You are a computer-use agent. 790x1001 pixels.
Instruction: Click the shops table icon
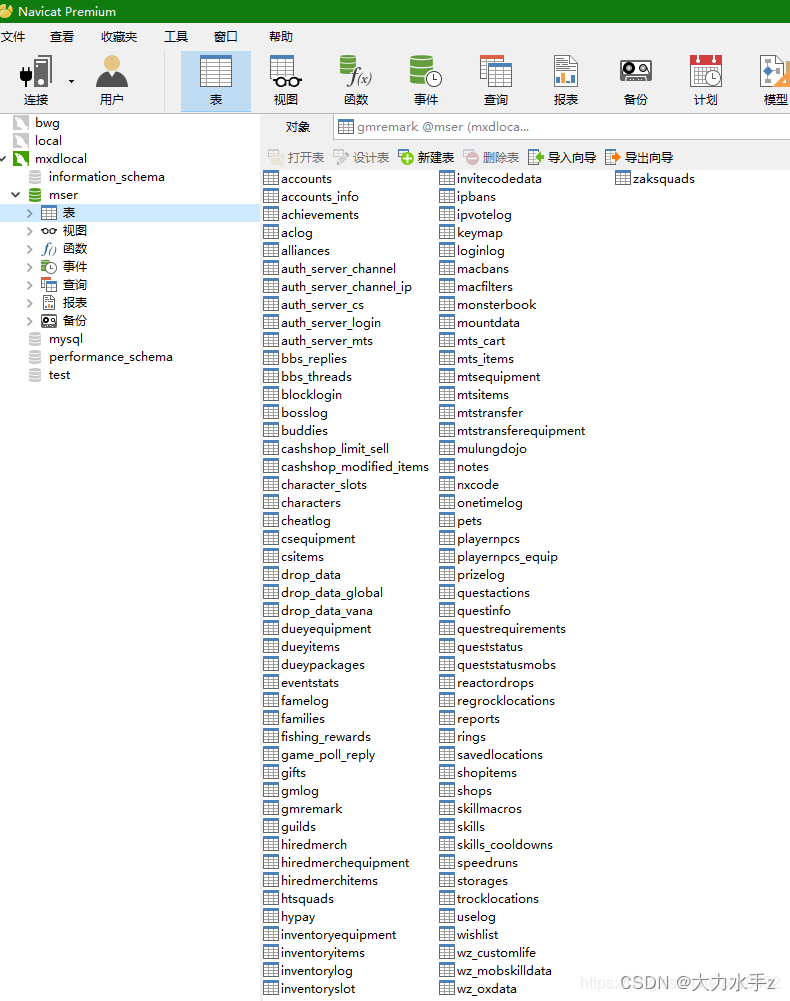[447, 790]
